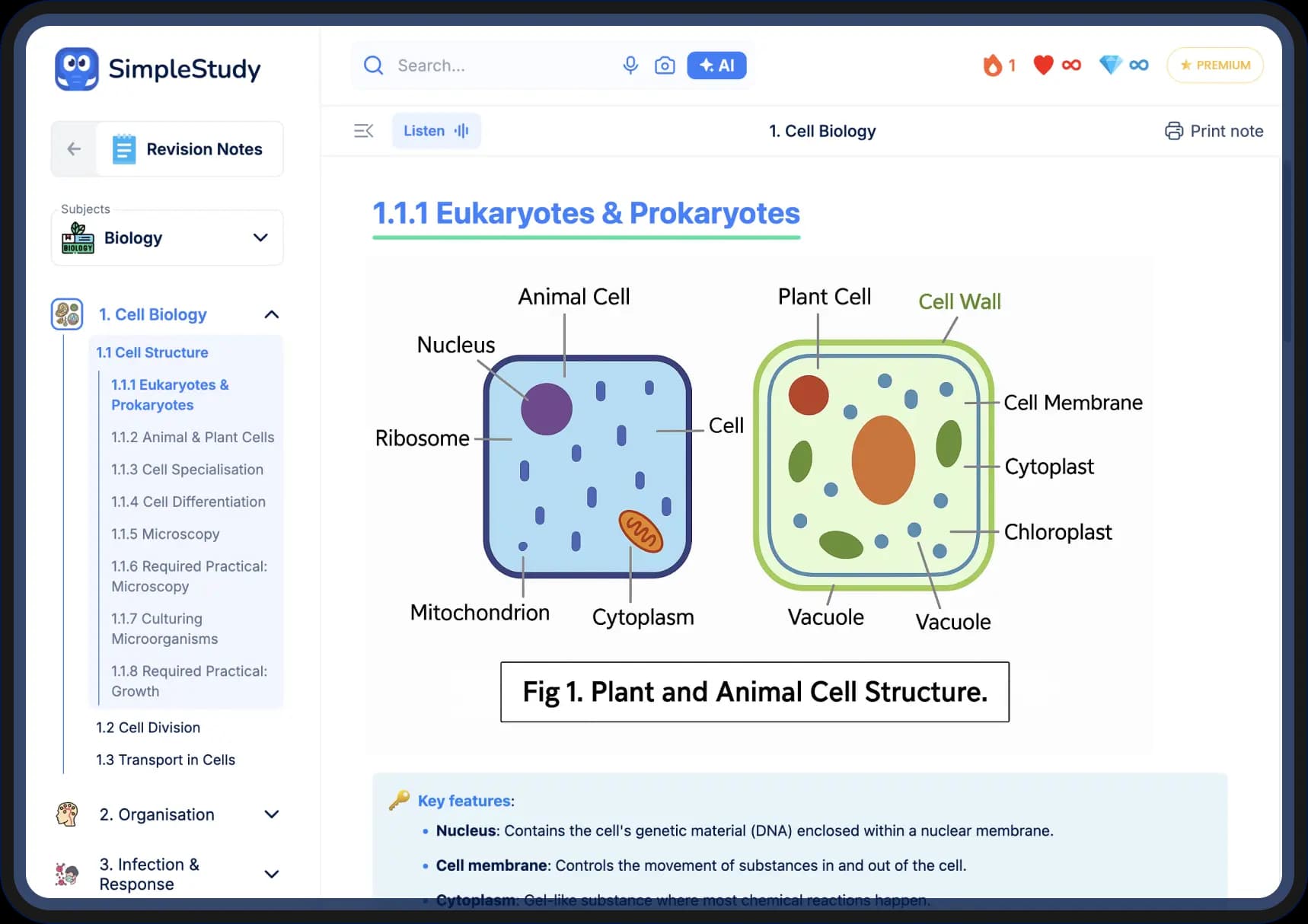Viewport: 1308px width, 924px height.
Task: Click the Premium upgrade button
Action: tap(1214, 65)
